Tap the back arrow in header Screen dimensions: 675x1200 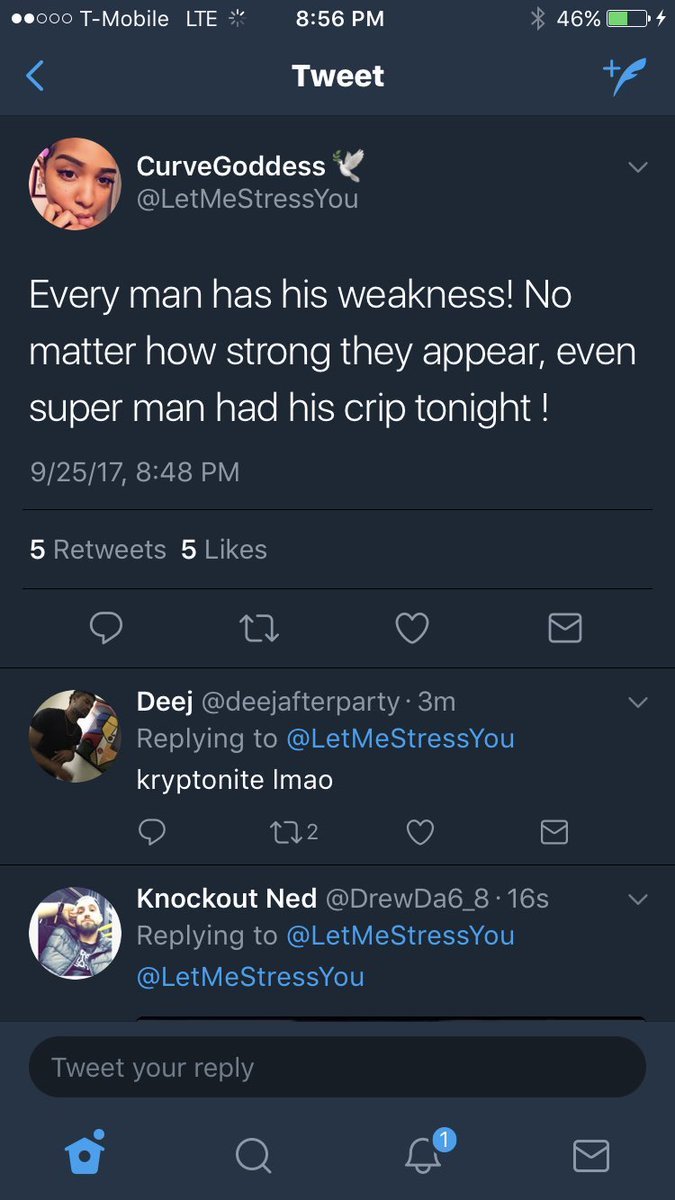(35, 76)
